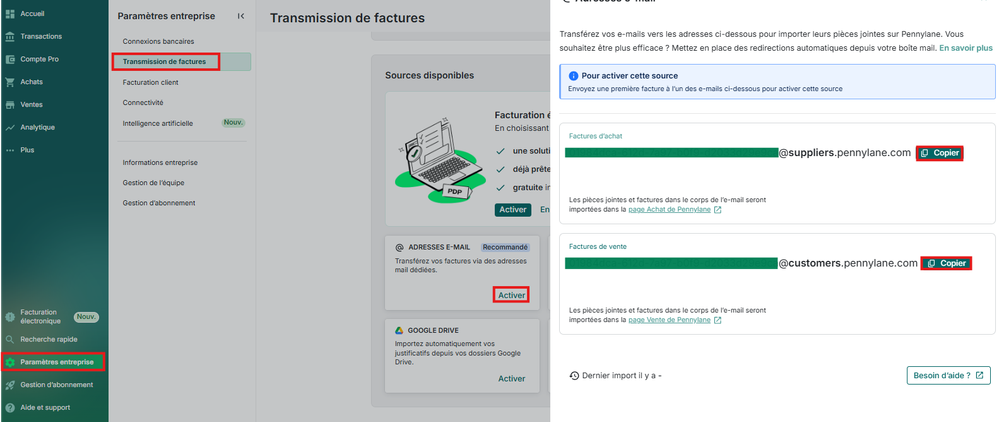Click the Plus ellipsis icon in the sidebar
Screen dimensions: 999x422
10,150
